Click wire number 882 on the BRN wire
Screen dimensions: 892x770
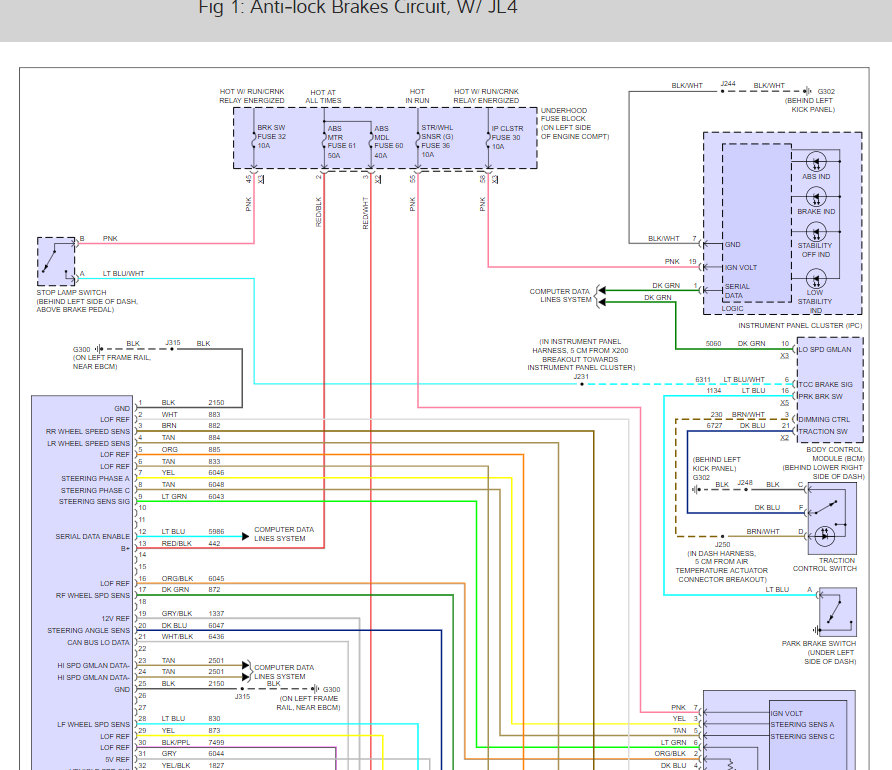tap(214, 425)
